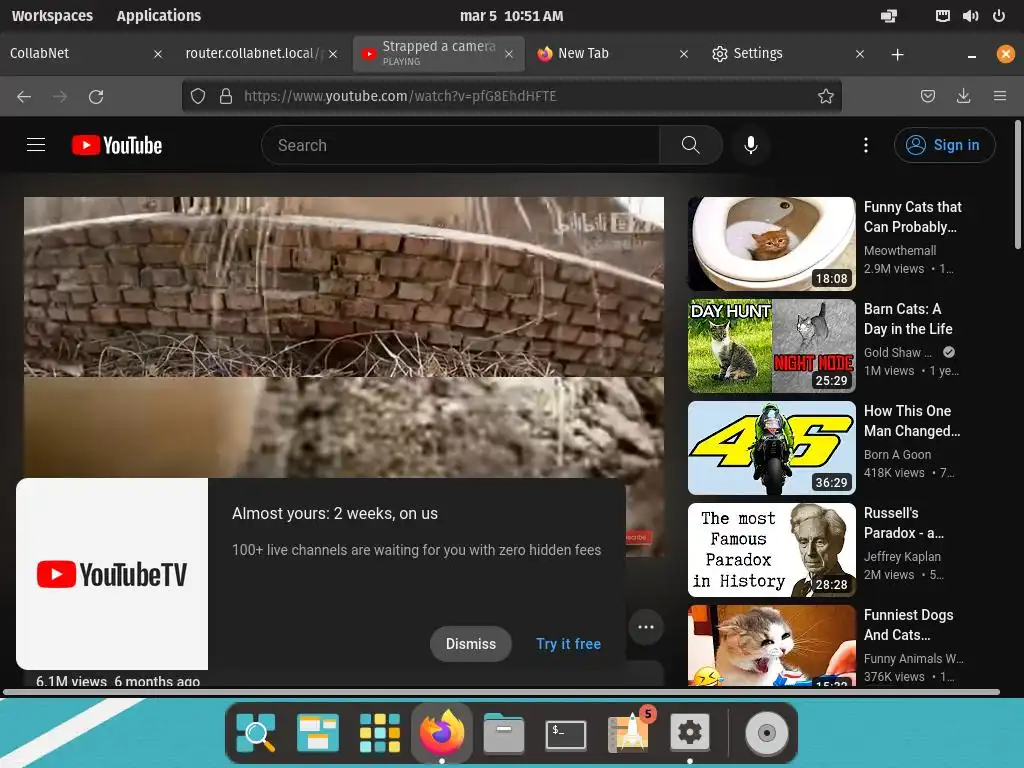Close the CollabNet tab
This screenshot has height=768, width=1024.
pyautogui.click(x=157, y=54)
